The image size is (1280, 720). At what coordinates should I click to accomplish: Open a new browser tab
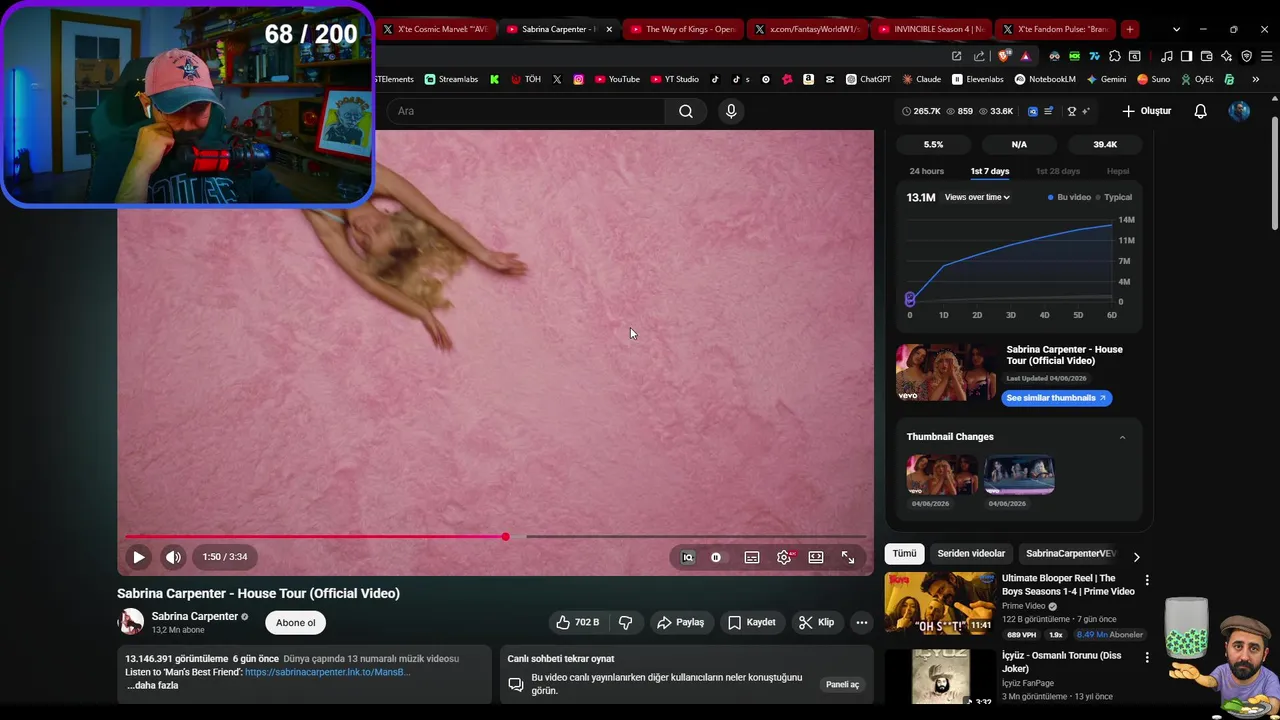(1130, 29)
